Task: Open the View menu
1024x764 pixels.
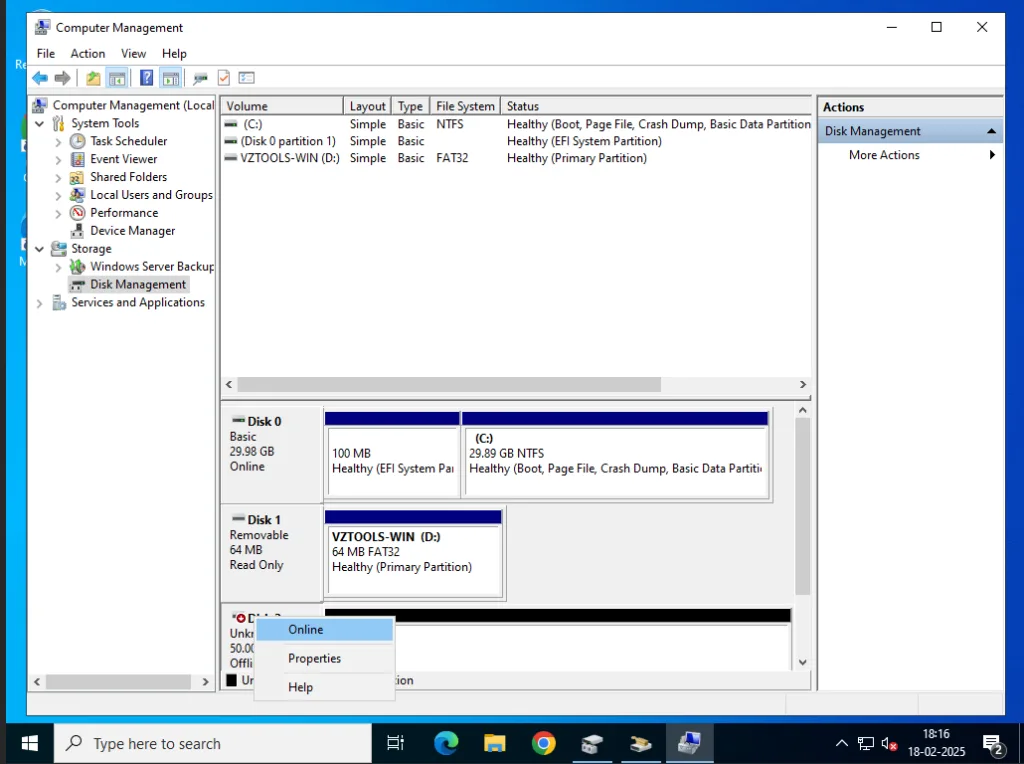Action: (133, 54)
